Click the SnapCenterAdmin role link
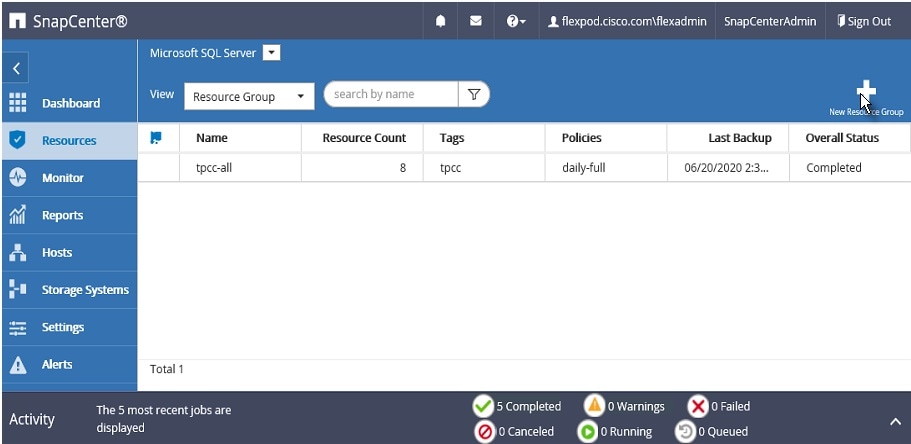 (x=770, y=22)
